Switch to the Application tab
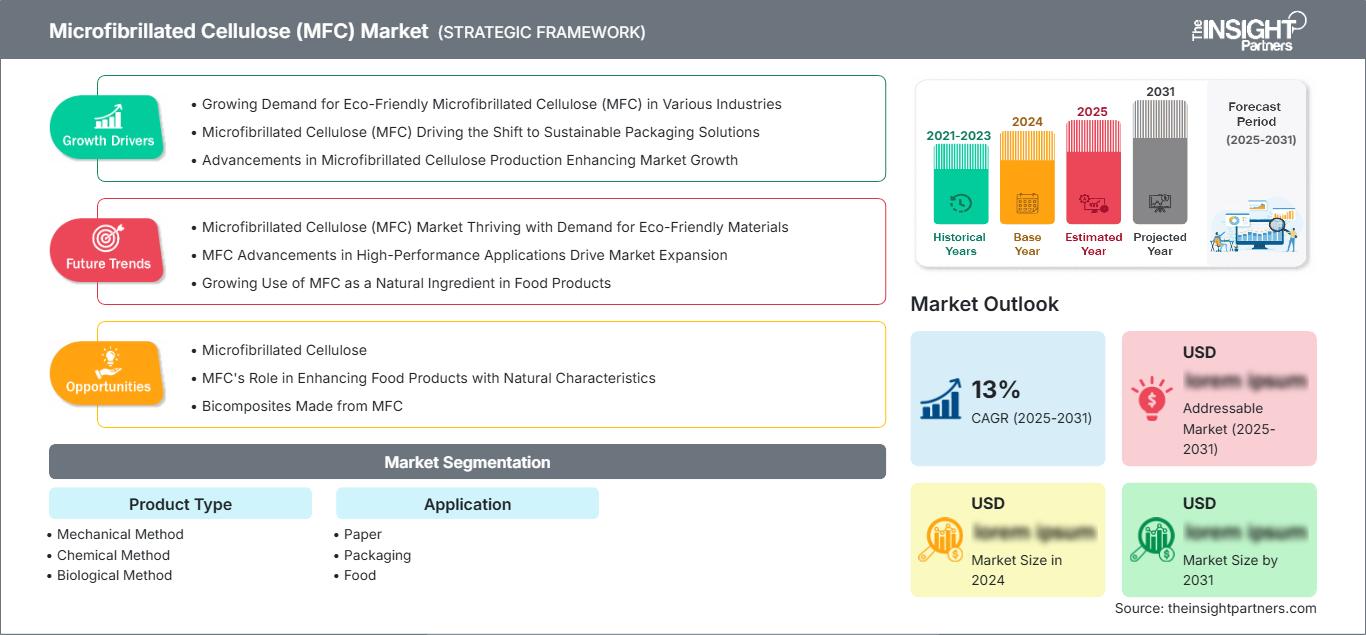Image resolution: width=1366 pixels, height=635 pixels. click(467, 504)
